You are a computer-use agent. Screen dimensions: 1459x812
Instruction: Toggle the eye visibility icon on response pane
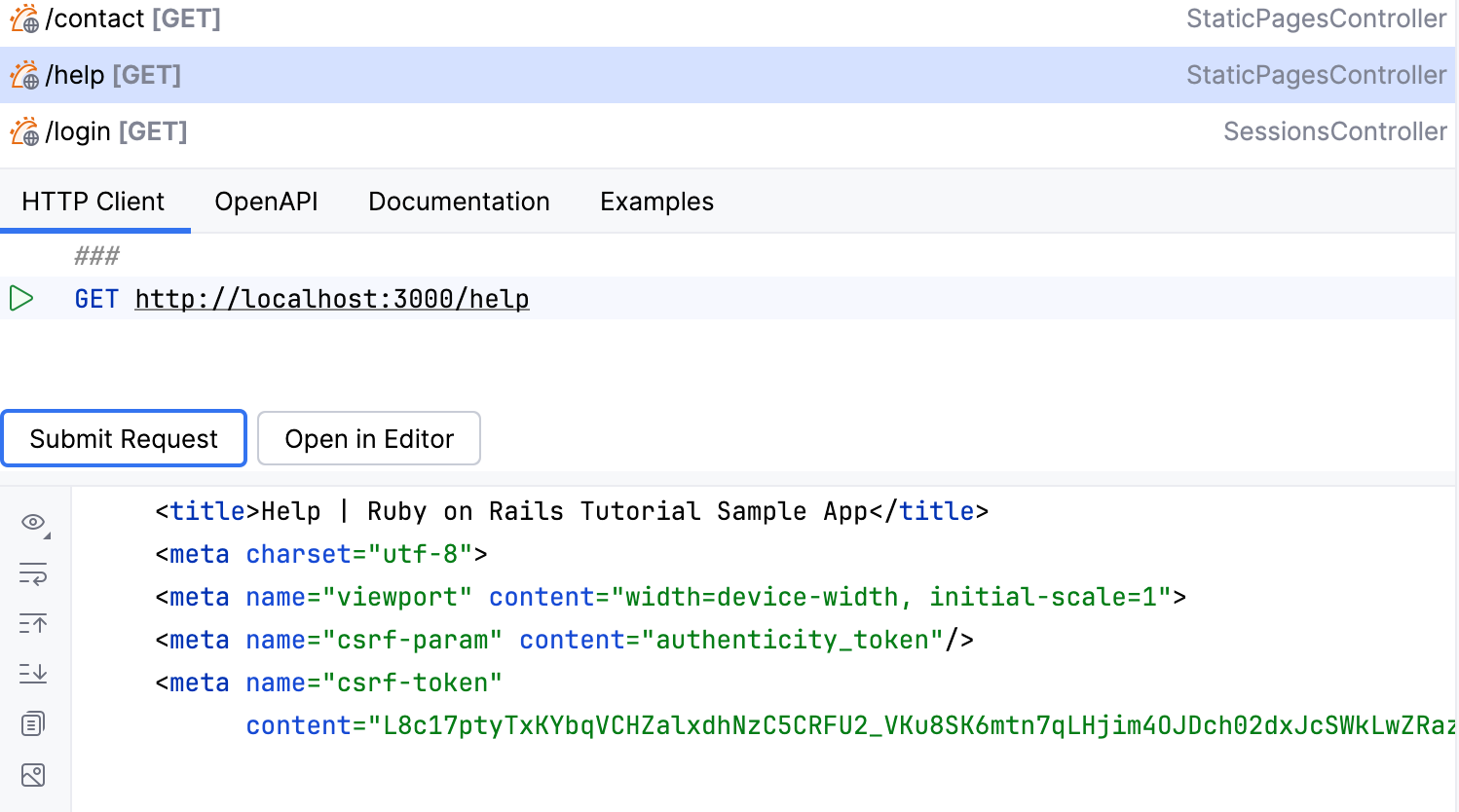32,523
